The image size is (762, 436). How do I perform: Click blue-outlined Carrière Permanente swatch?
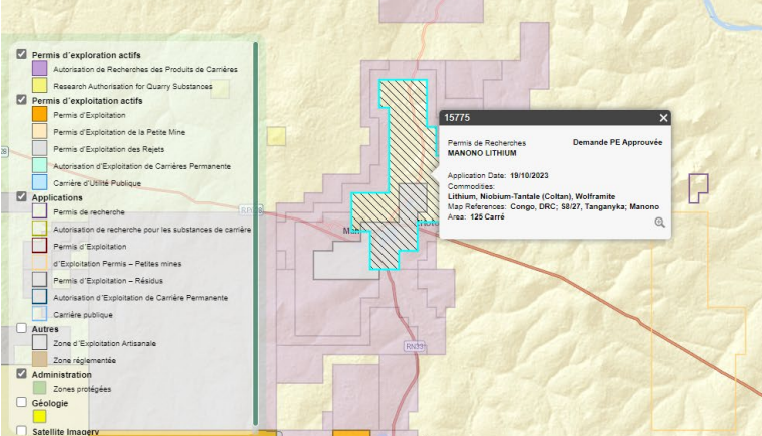pos(39,296)
